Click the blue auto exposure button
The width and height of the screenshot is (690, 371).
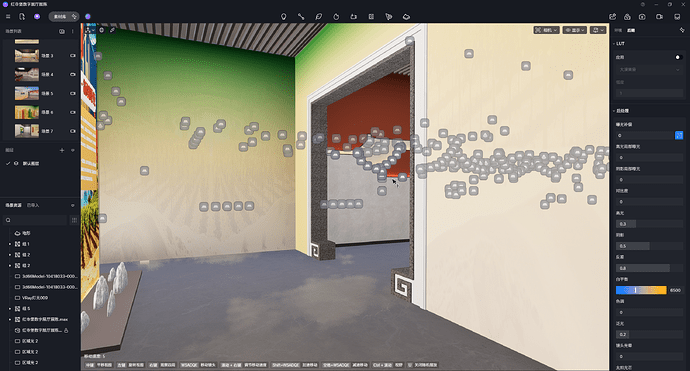point(679,135)
